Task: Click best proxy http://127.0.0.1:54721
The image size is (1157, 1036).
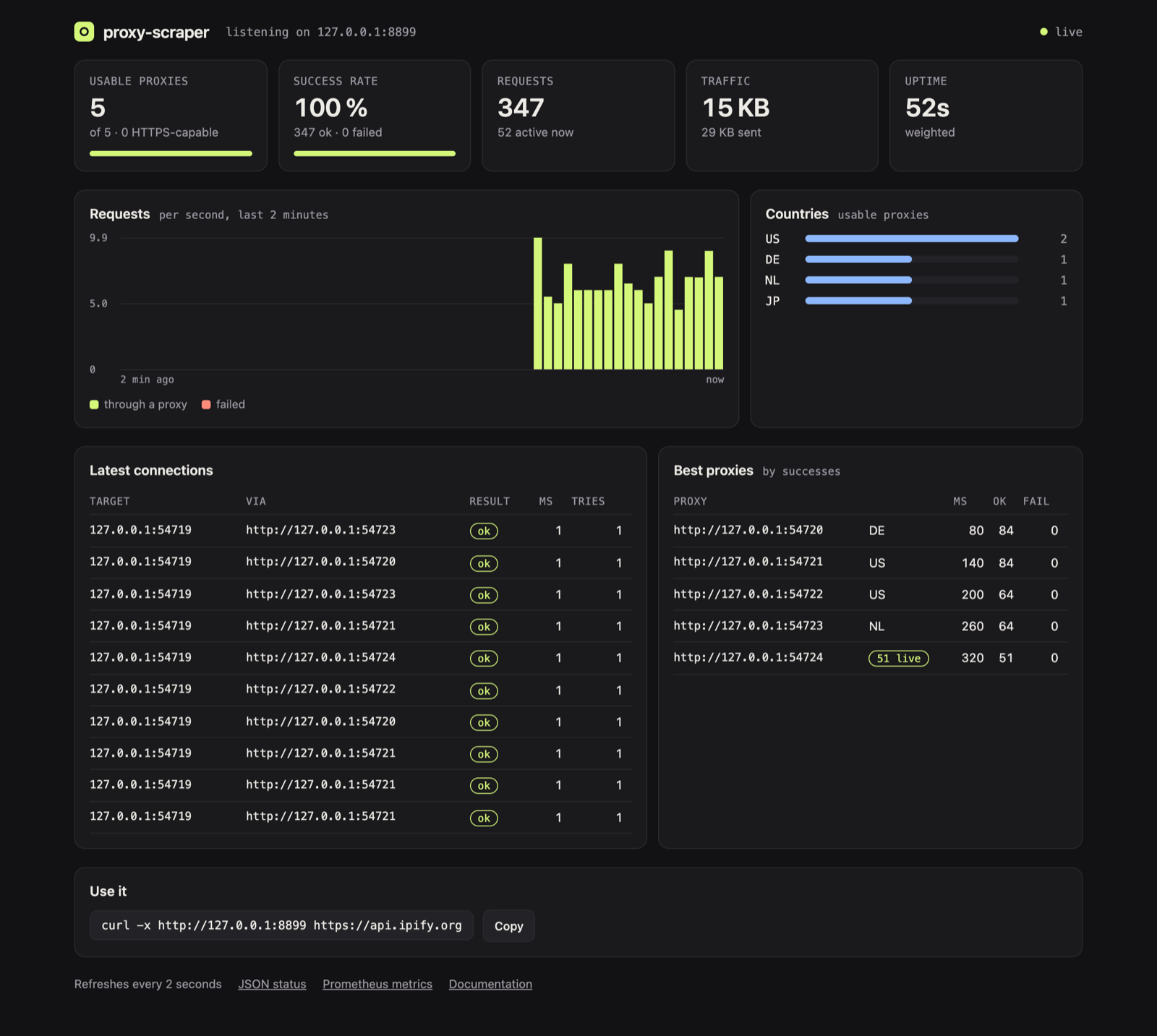Action: (748, 562)
